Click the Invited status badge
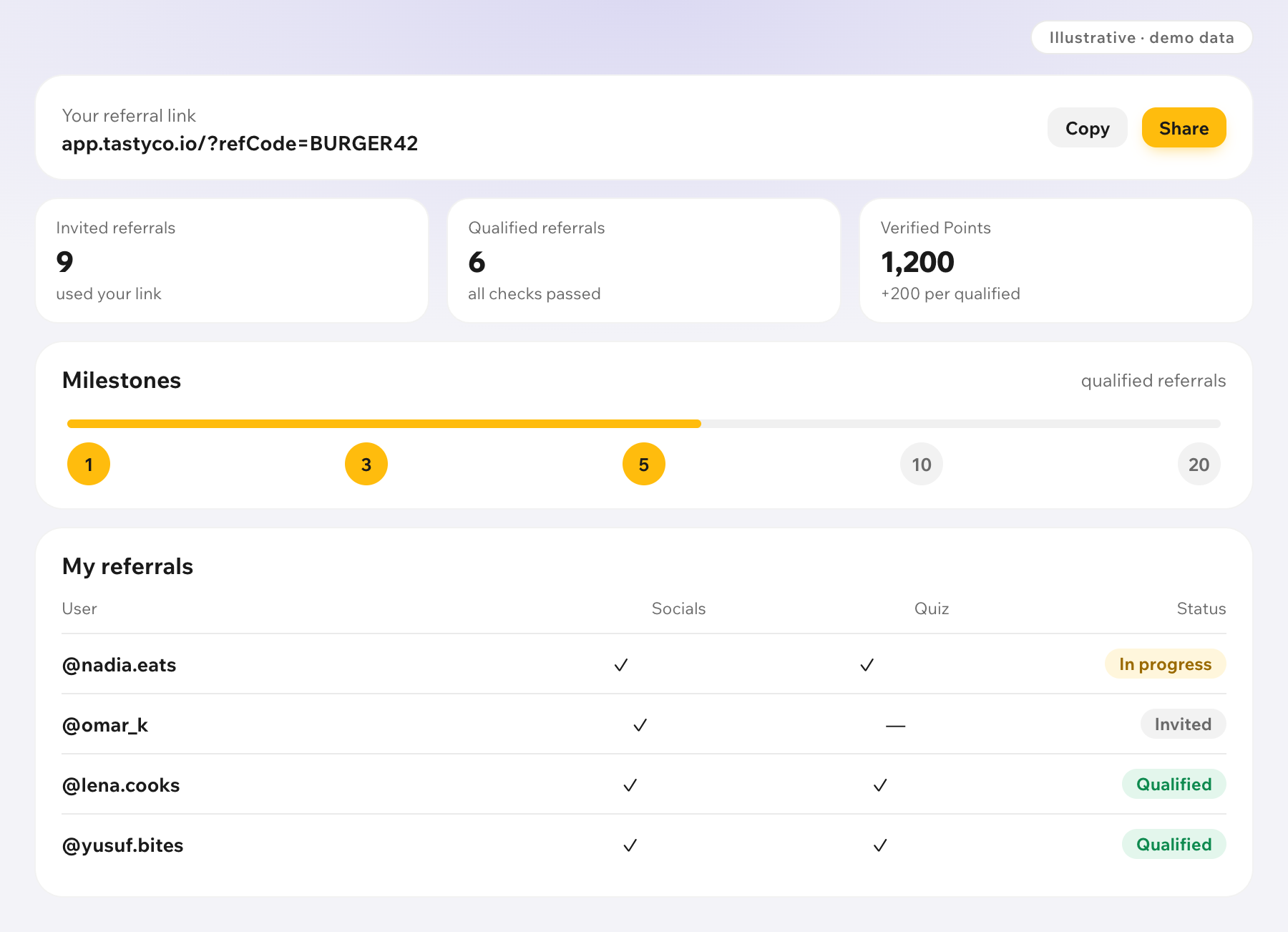Viewport: 1288px width, 932px height. [x=1183, y=724]
